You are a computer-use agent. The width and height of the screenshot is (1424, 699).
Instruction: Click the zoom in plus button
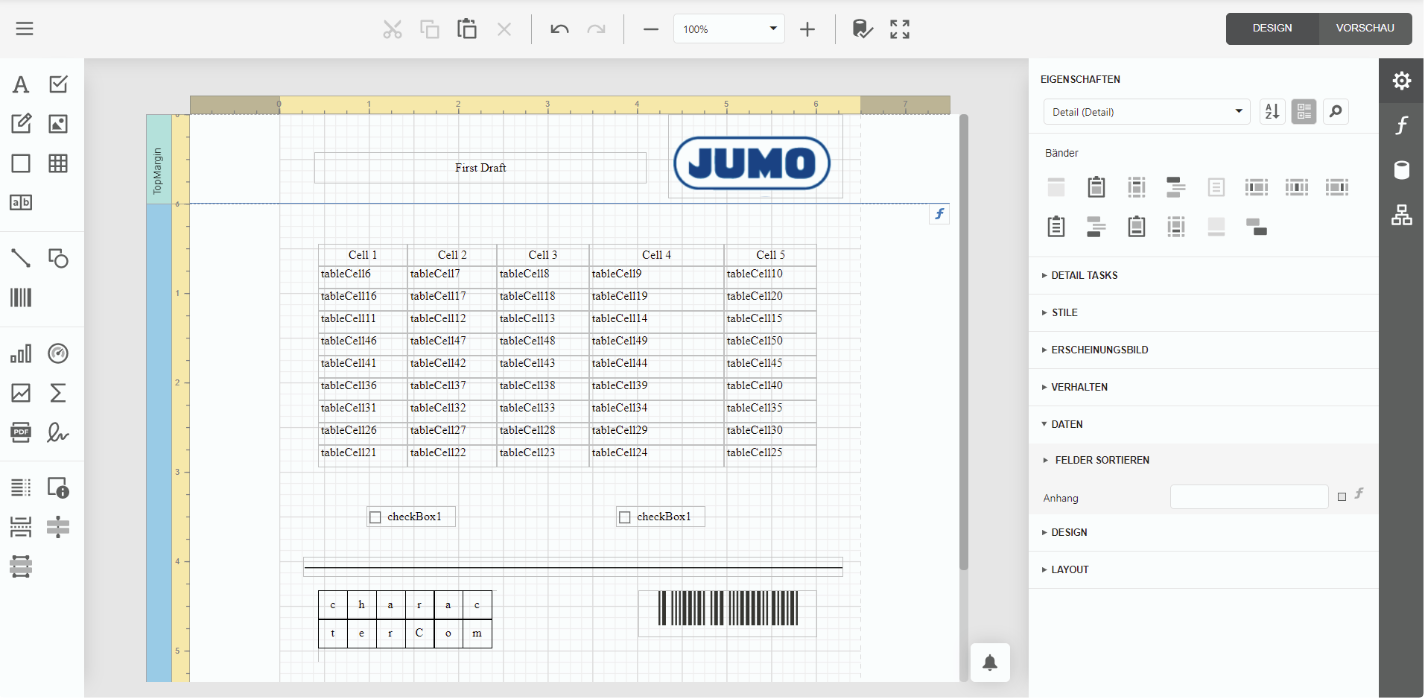[808, 29]
